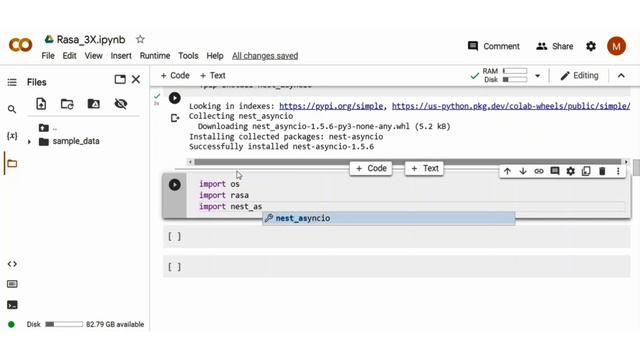Open the table of contents sidebar icon

12,82
